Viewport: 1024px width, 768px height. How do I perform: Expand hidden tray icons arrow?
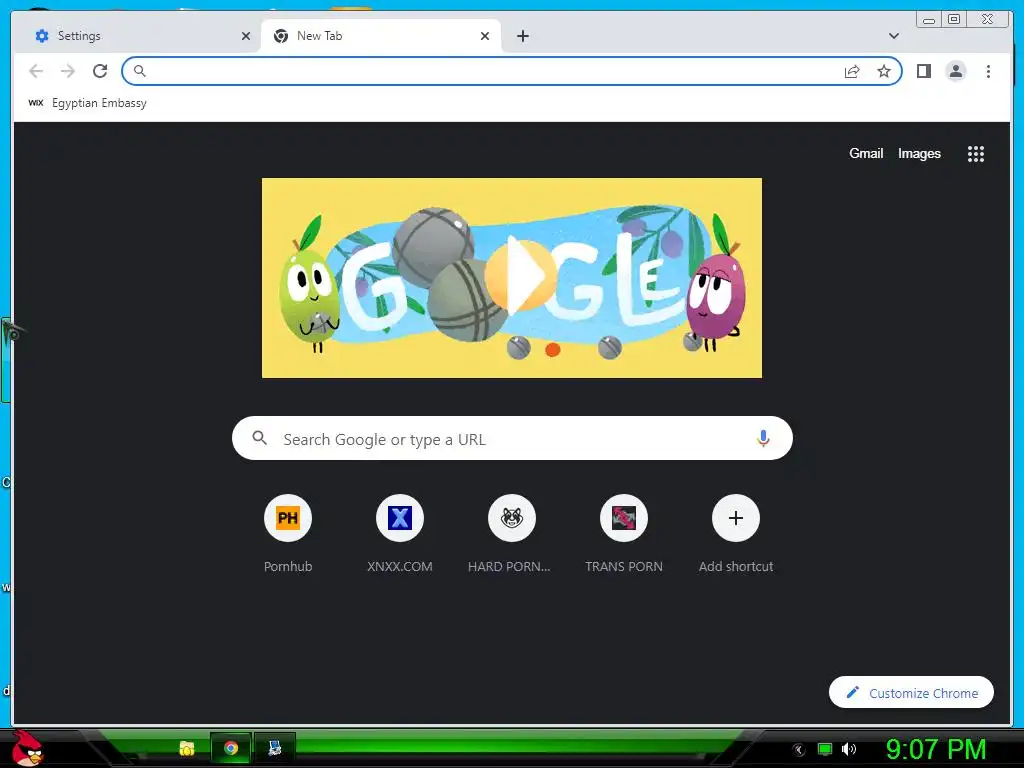click(x=798, y=750)
